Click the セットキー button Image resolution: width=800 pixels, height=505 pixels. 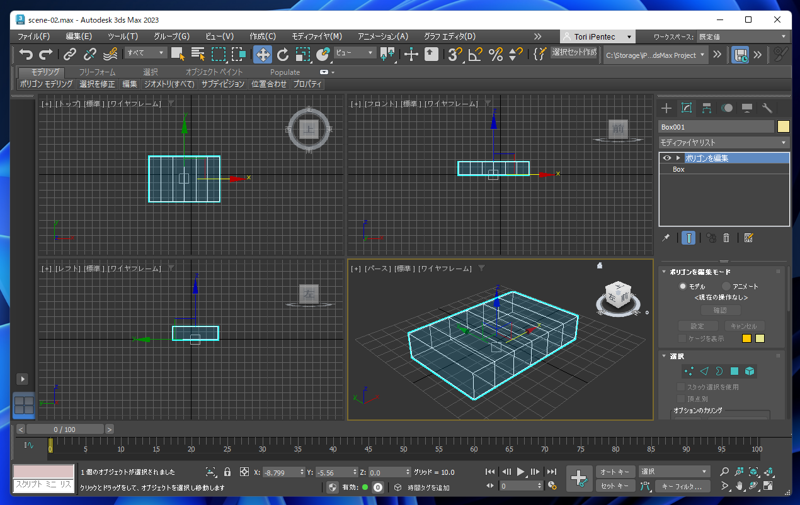pos(615,486)
